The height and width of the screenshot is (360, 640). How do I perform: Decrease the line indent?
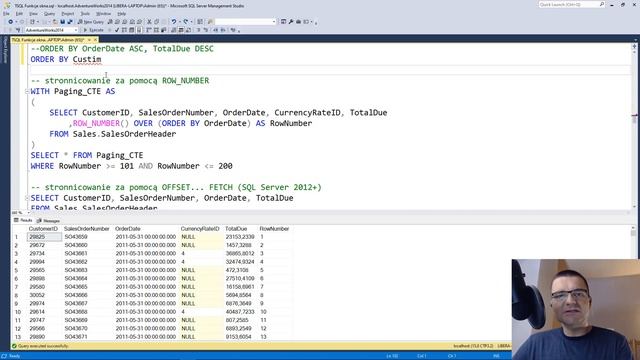click(x=216, y=30)
